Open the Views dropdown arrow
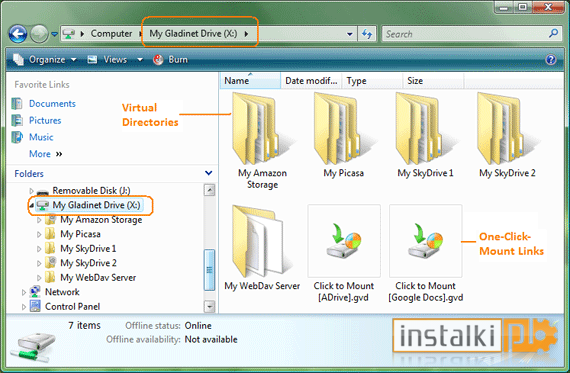570x373 pixels. (140, 60)
